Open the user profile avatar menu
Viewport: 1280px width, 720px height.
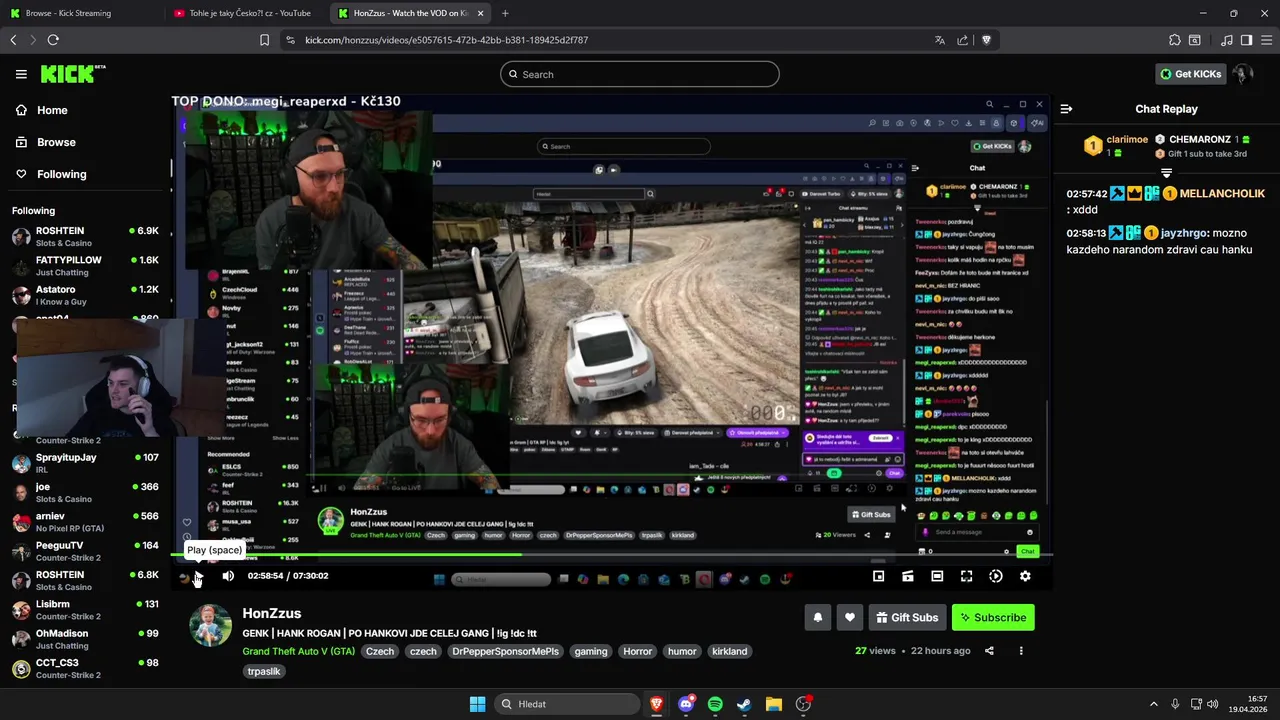[x=1243, y=74]
